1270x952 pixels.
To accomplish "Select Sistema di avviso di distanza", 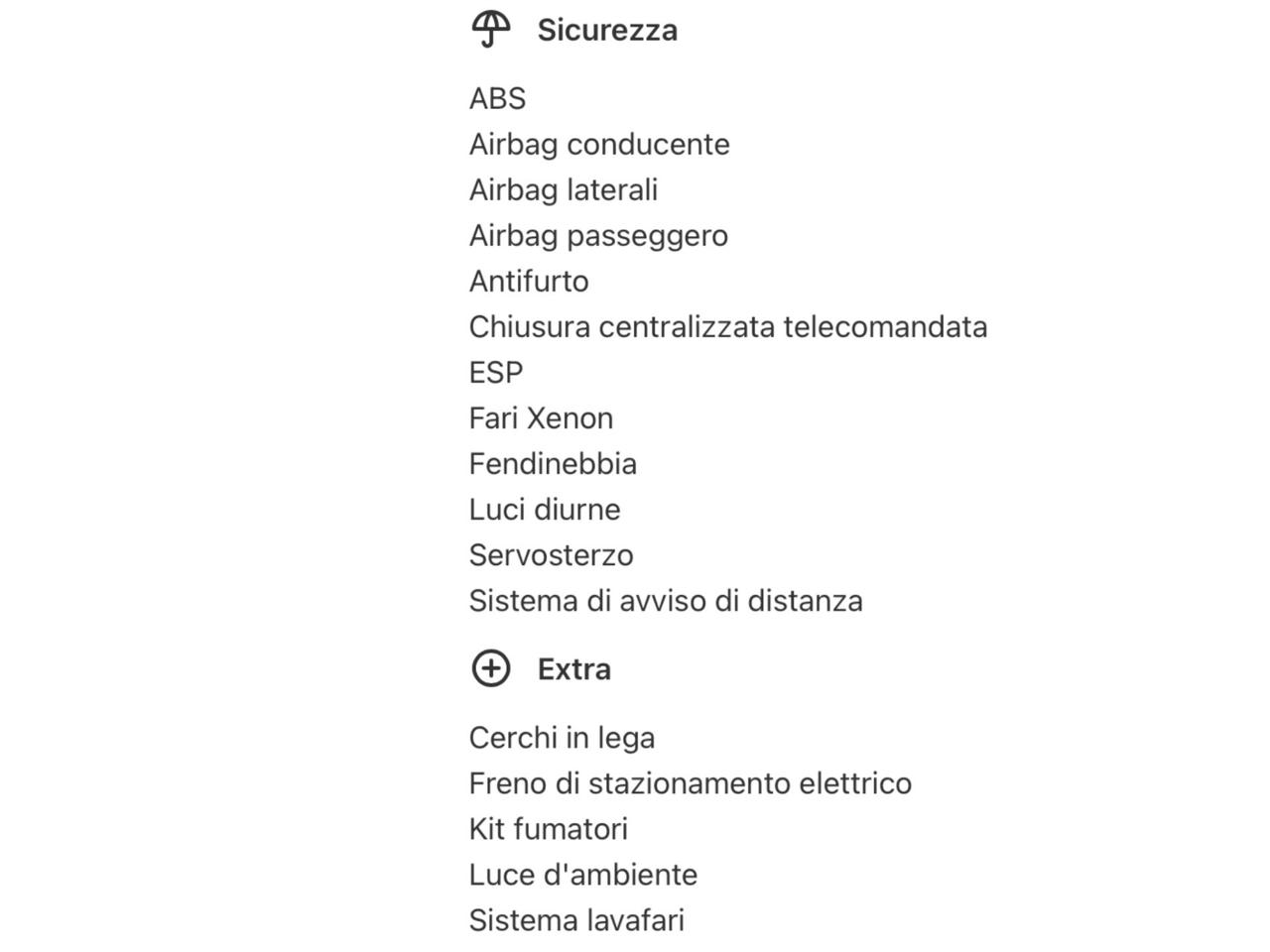I will click(666, 600).
